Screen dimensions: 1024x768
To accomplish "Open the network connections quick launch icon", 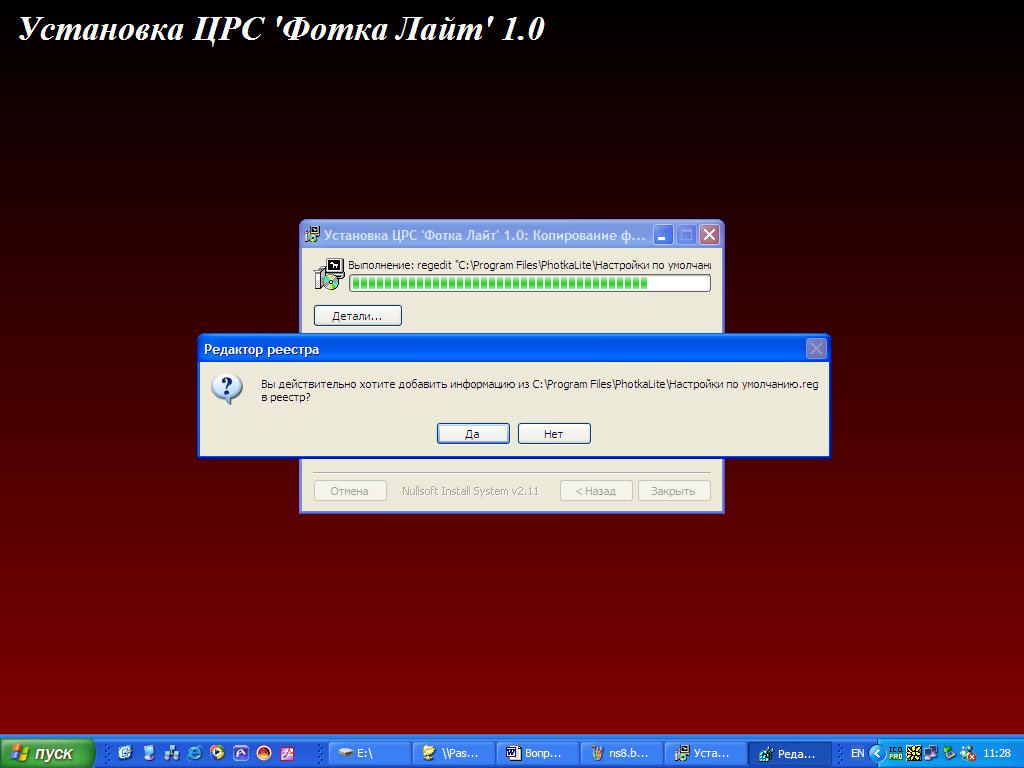I will click(x=172, y=753).
